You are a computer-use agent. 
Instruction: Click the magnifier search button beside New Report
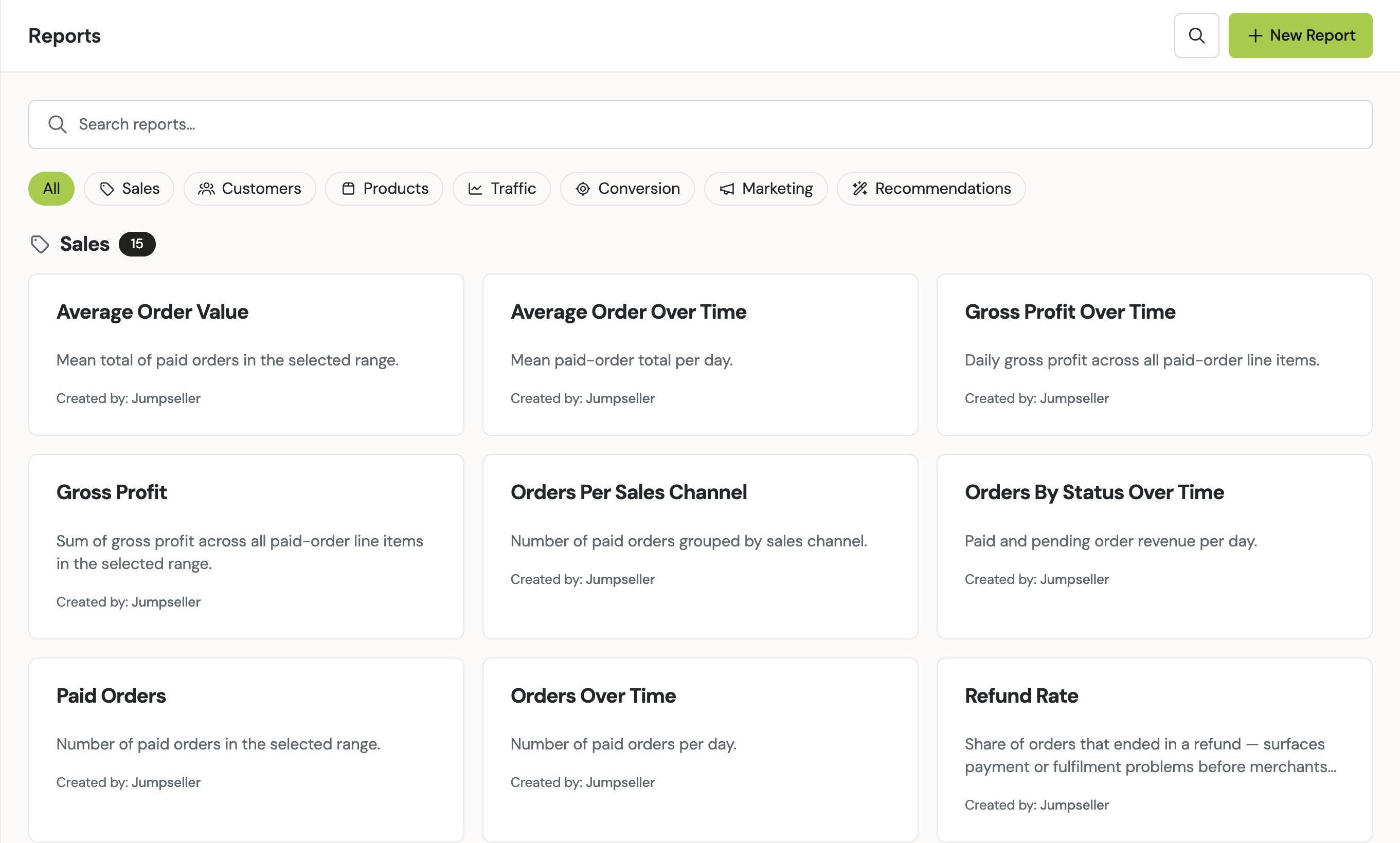coord(1196,35)
